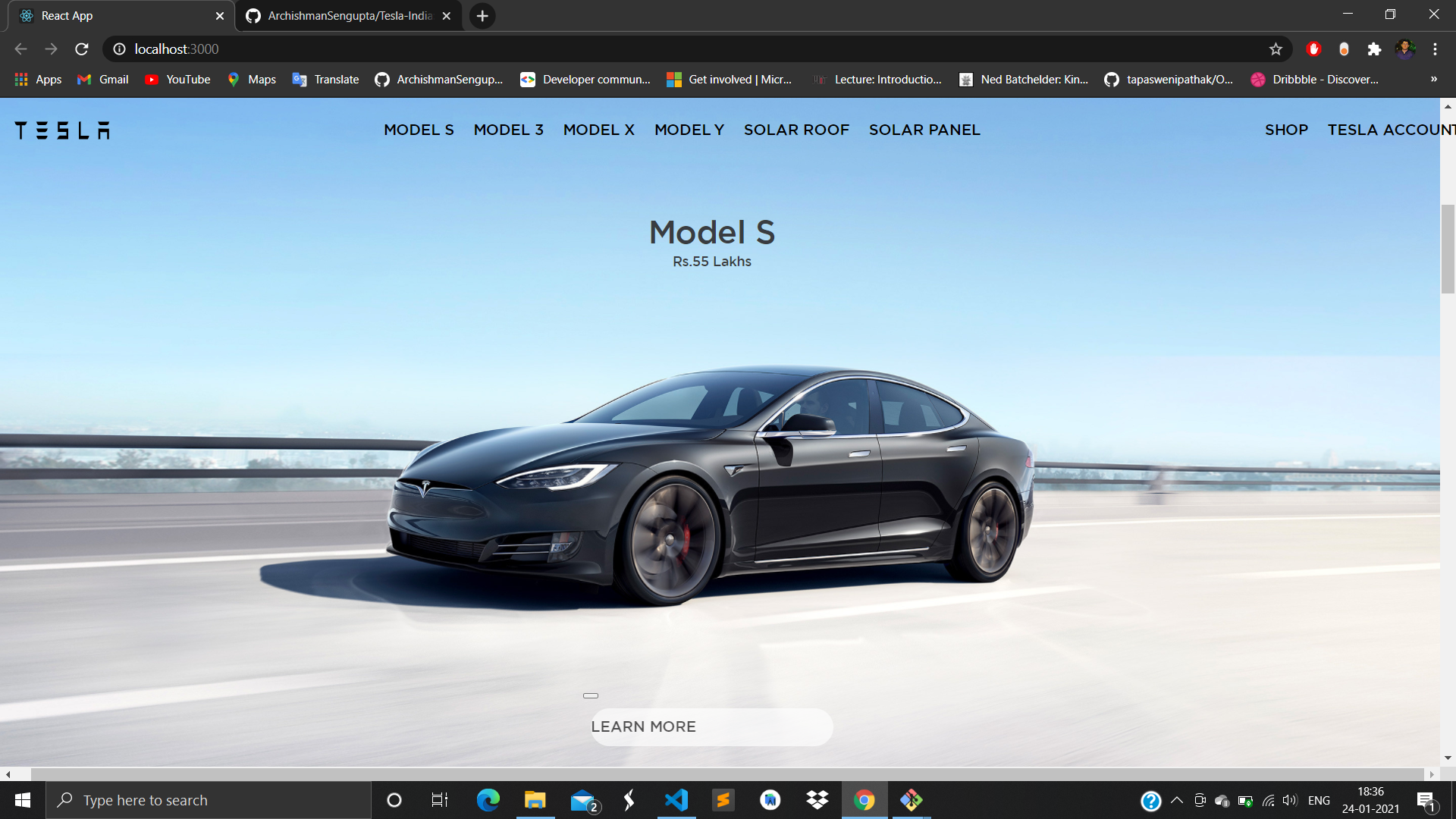Select SOLAR ROOF navigation item
The image size is (1456, 819).
coord(796,130)
